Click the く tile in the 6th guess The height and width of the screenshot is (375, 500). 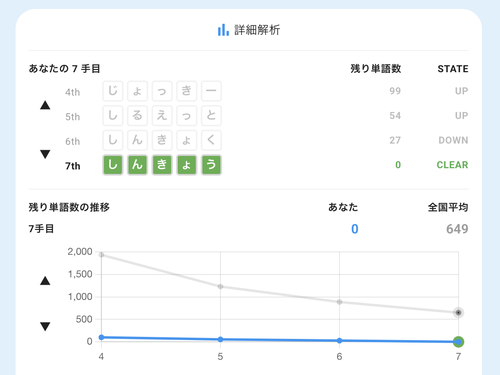pyautogui.click(x=211, y=140)
